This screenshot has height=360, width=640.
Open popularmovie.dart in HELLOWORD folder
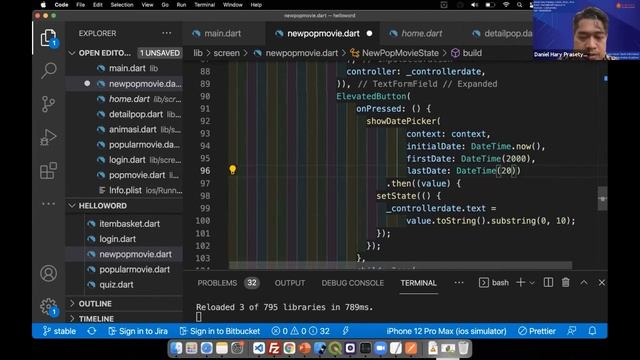124,269
